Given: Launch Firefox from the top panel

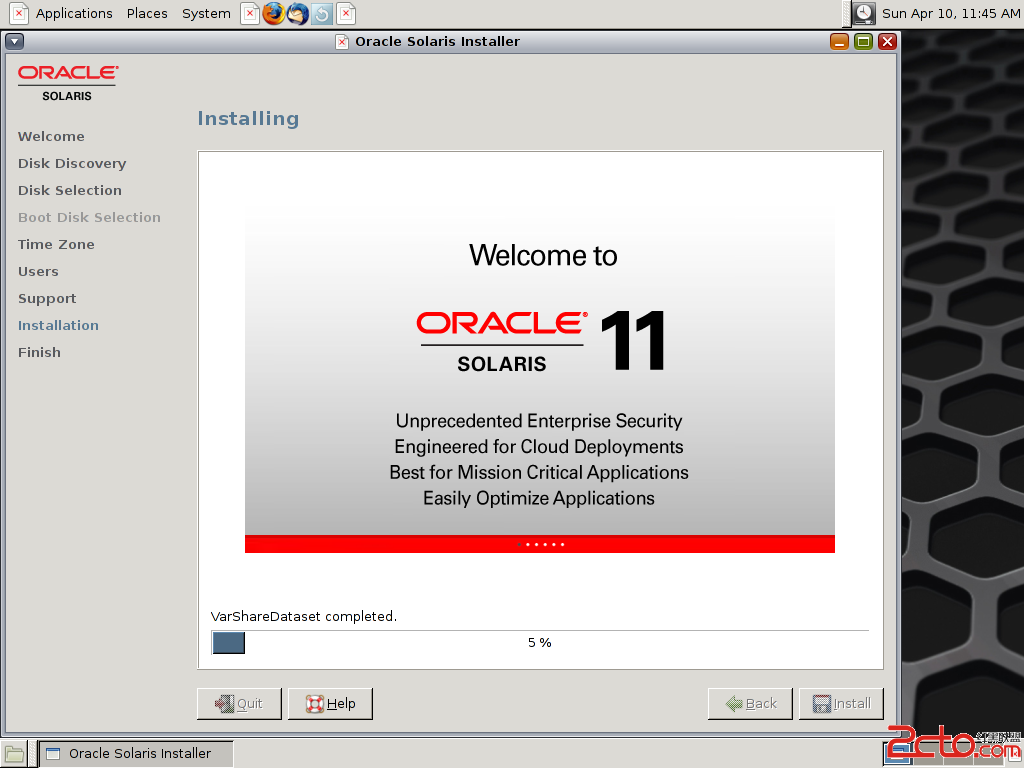Looking at the screenshot, I should pyautogui.click(x=274, y=13).
